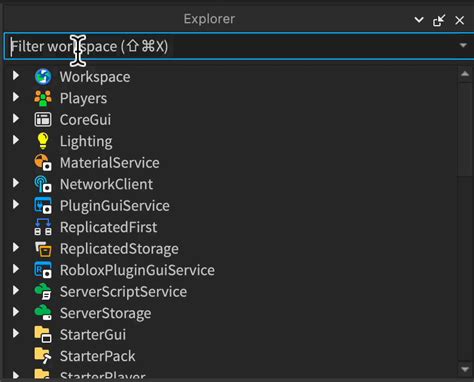The height and width of the screenshot is (382, 474).
Task: Click the scrollbar down arrow
Action: 465,369
